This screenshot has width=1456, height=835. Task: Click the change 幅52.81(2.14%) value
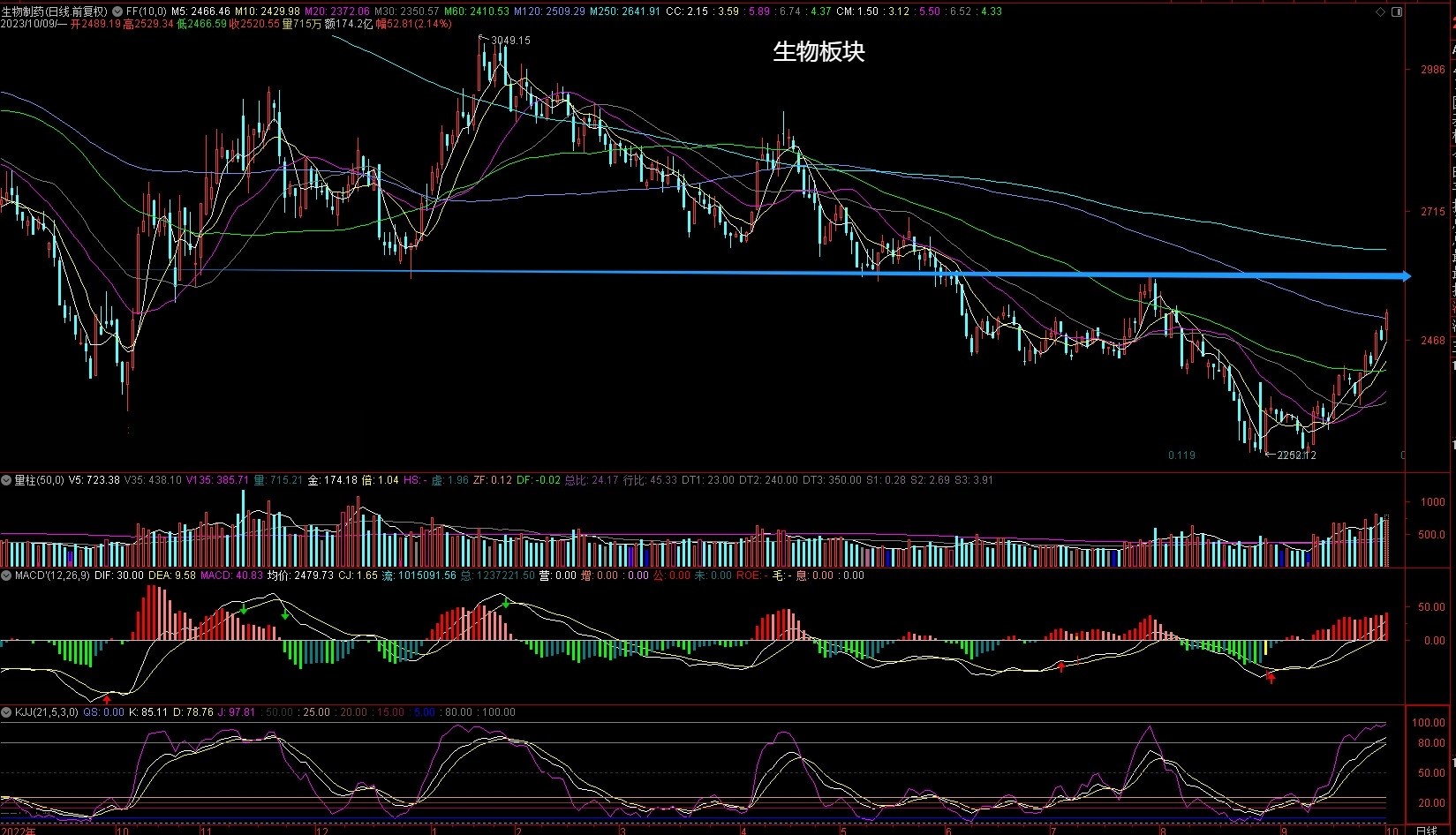coord(413,24)
